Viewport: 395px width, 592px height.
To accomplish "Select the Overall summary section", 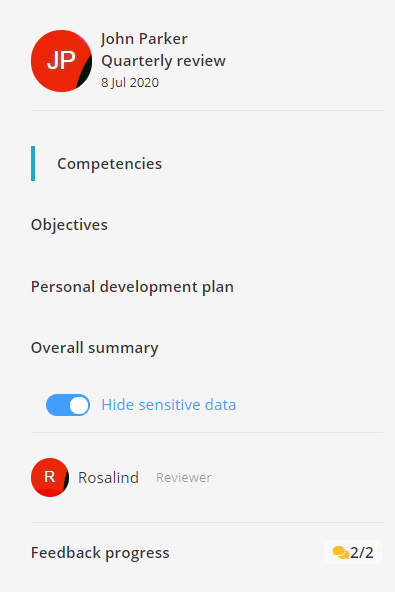I will point(95,348).
